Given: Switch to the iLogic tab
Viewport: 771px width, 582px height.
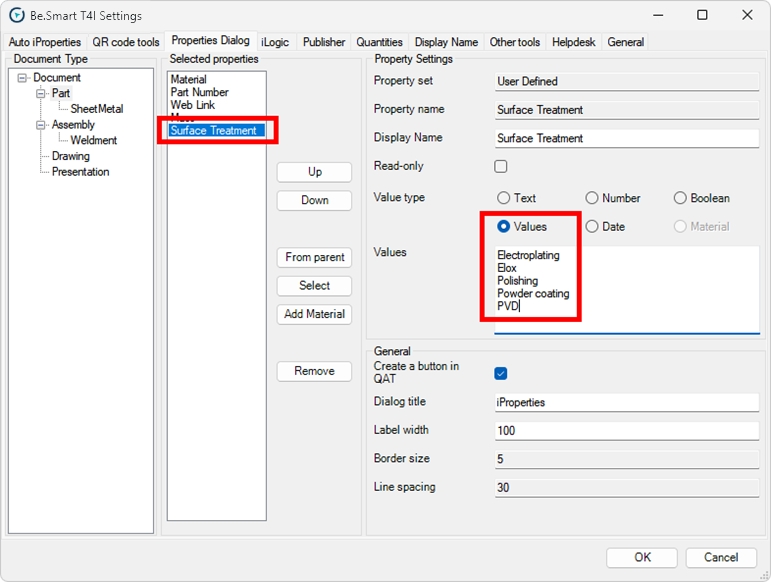Looking at the screenshot, I should coord(275,42).
